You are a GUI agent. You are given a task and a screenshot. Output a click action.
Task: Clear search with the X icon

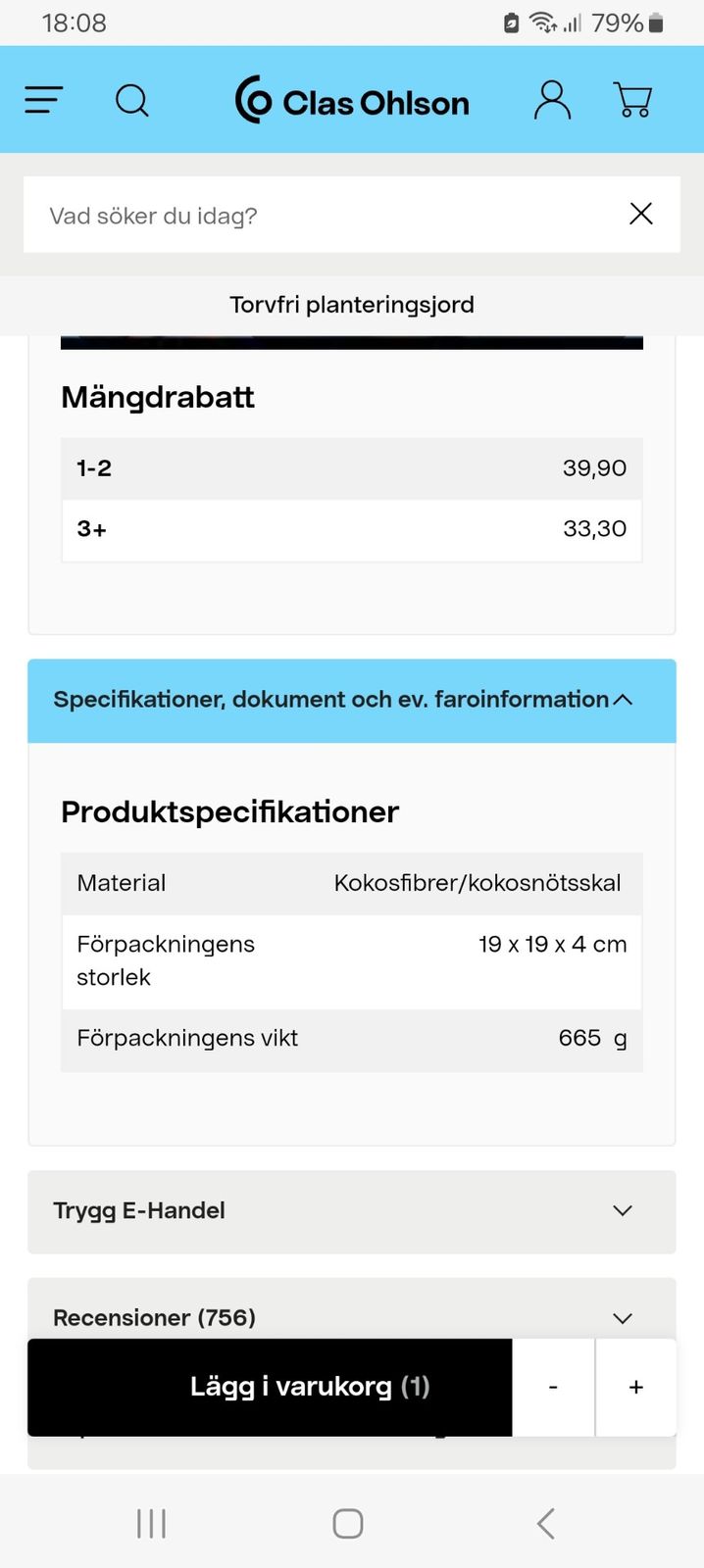pyautogui.click(x=640, y=214)
